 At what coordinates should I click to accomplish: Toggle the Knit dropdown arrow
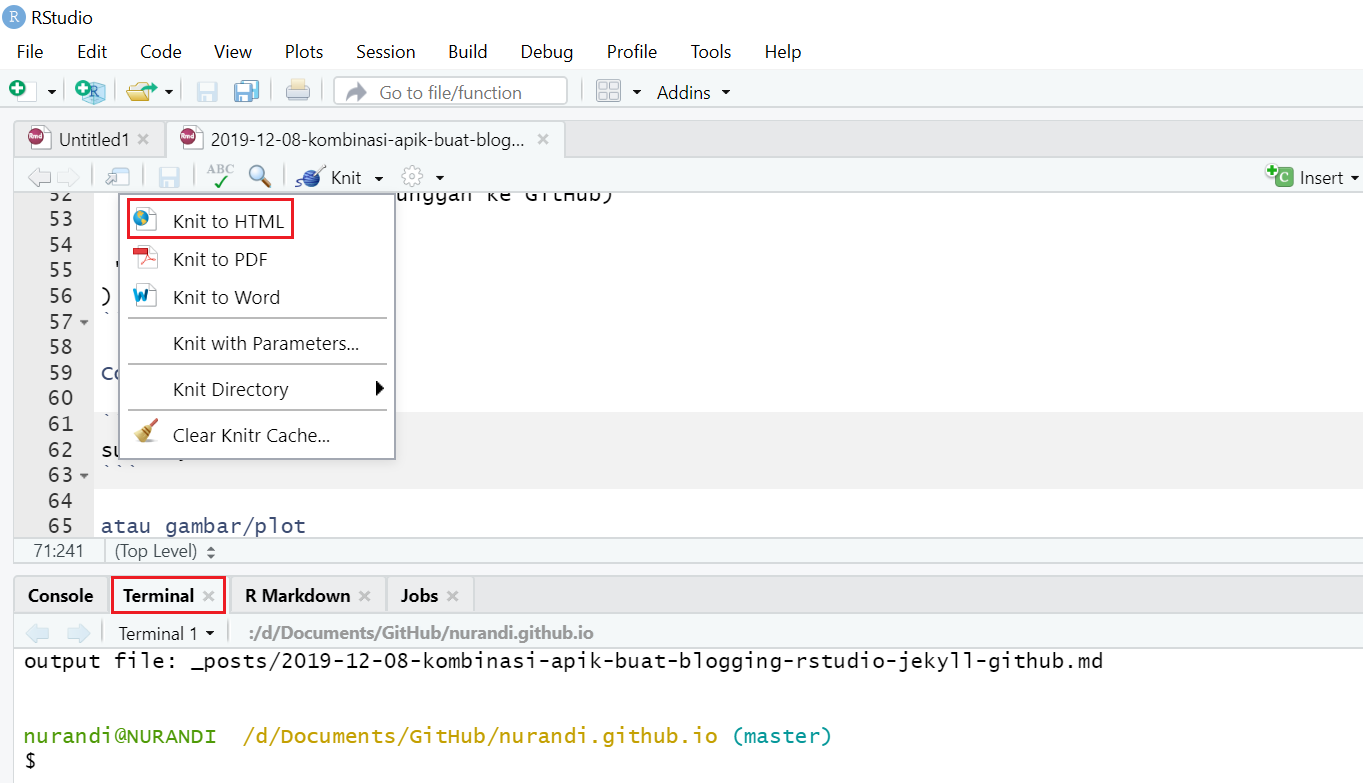(x=379, y=178)
